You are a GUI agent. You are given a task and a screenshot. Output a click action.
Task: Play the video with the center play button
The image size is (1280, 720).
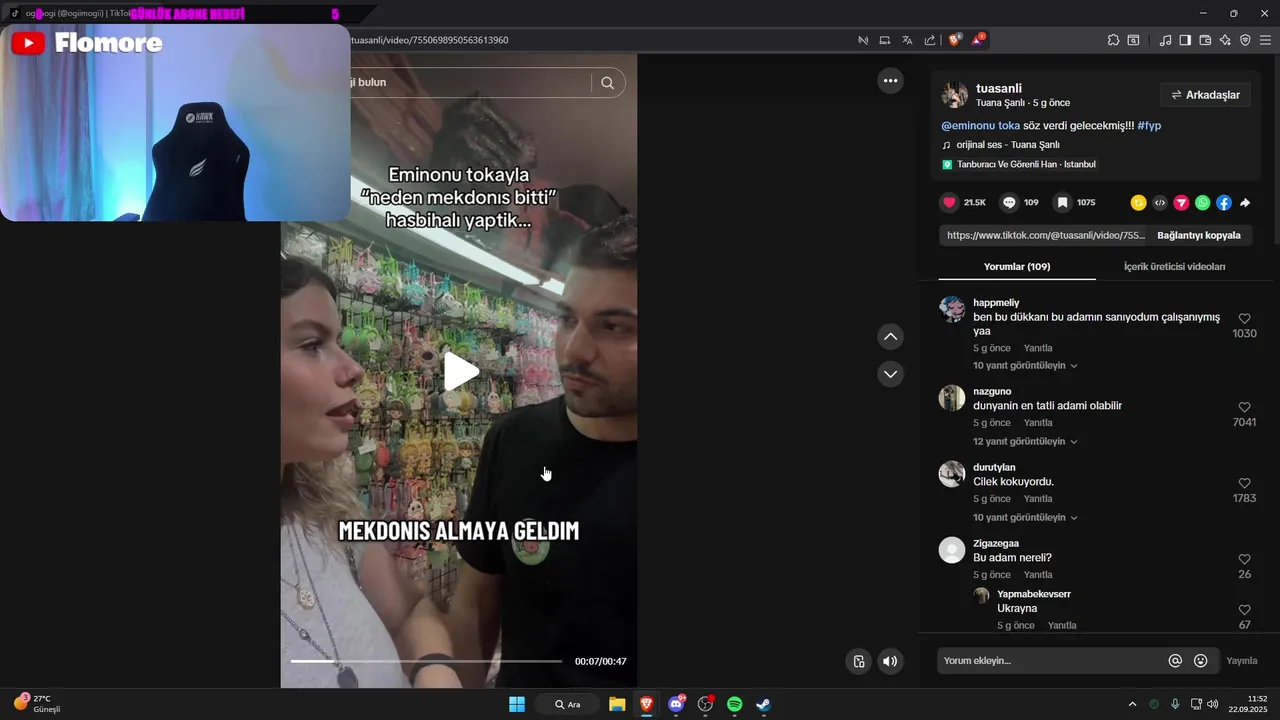tap(460, 371)
